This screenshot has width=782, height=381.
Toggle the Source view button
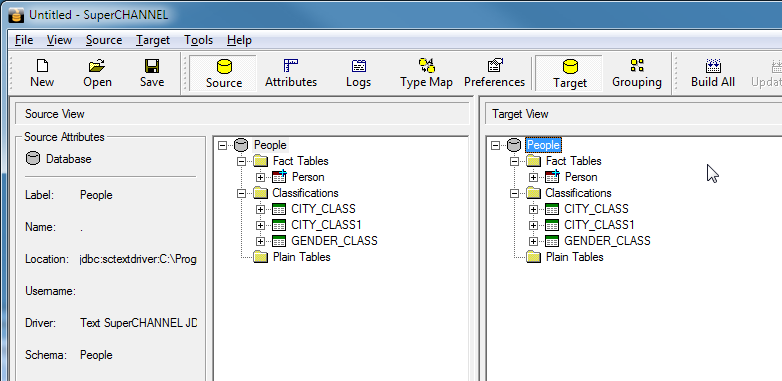tap(223, 73)
